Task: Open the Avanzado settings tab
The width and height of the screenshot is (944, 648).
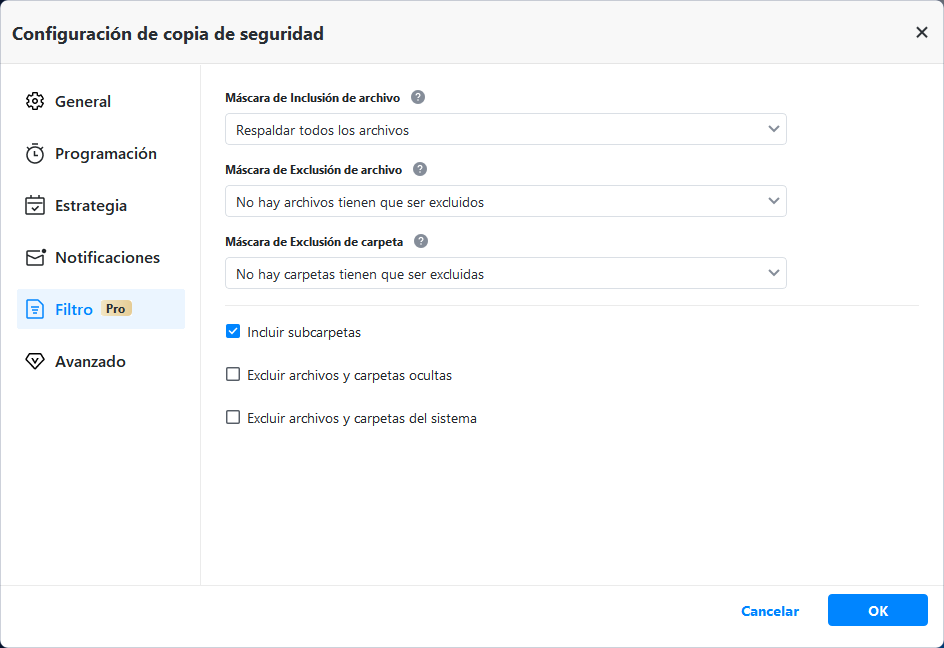Action: [x=90, y=362]
